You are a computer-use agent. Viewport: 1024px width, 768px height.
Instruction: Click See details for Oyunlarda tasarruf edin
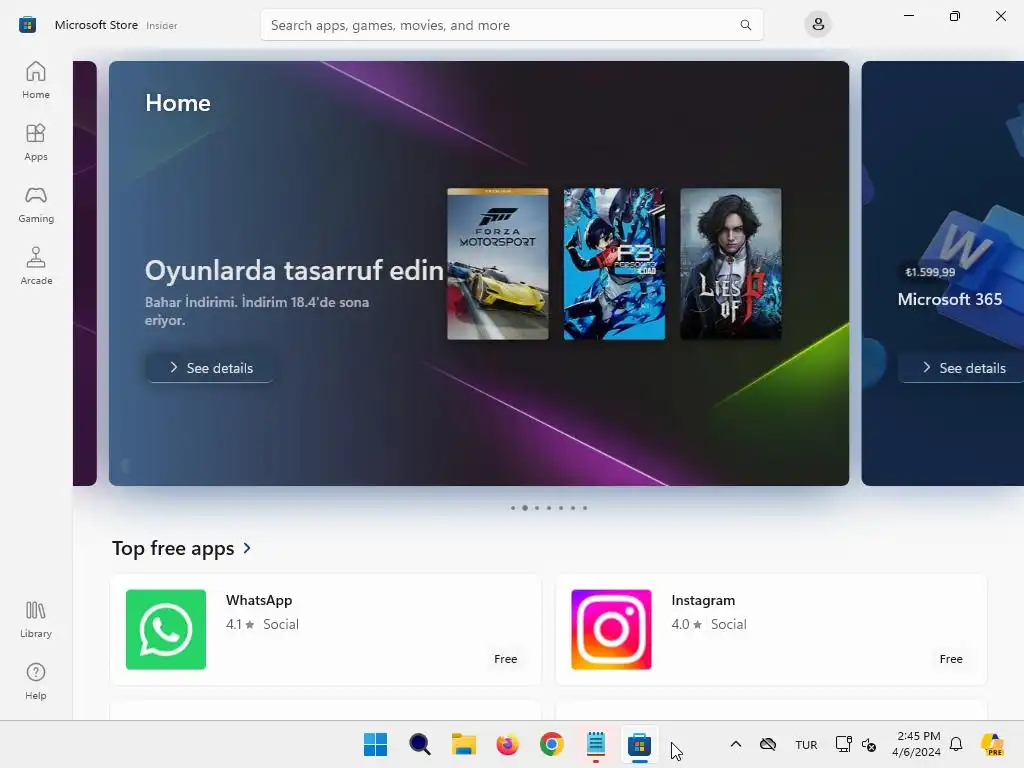(x=210, y=368)
